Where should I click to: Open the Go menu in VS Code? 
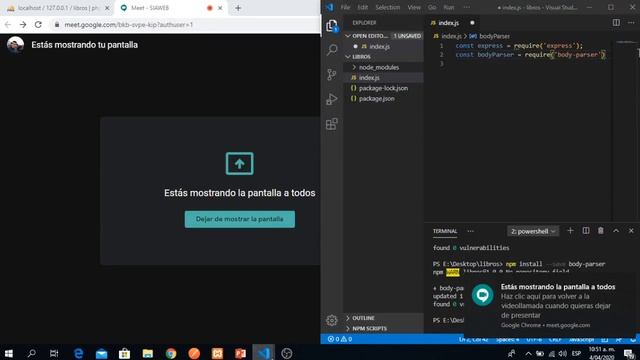point(432,7)
